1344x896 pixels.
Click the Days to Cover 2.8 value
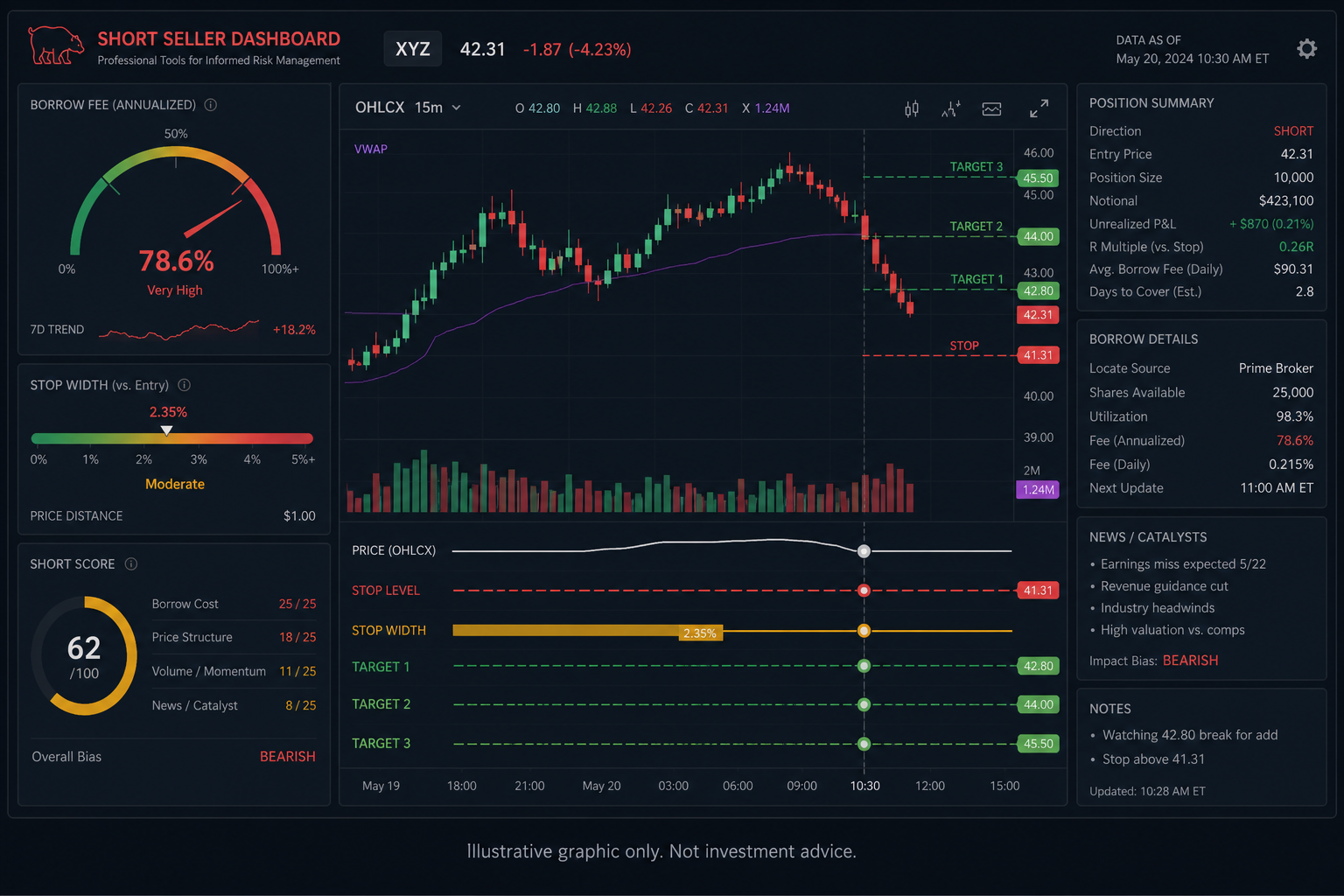click(x=1305, y=291)
